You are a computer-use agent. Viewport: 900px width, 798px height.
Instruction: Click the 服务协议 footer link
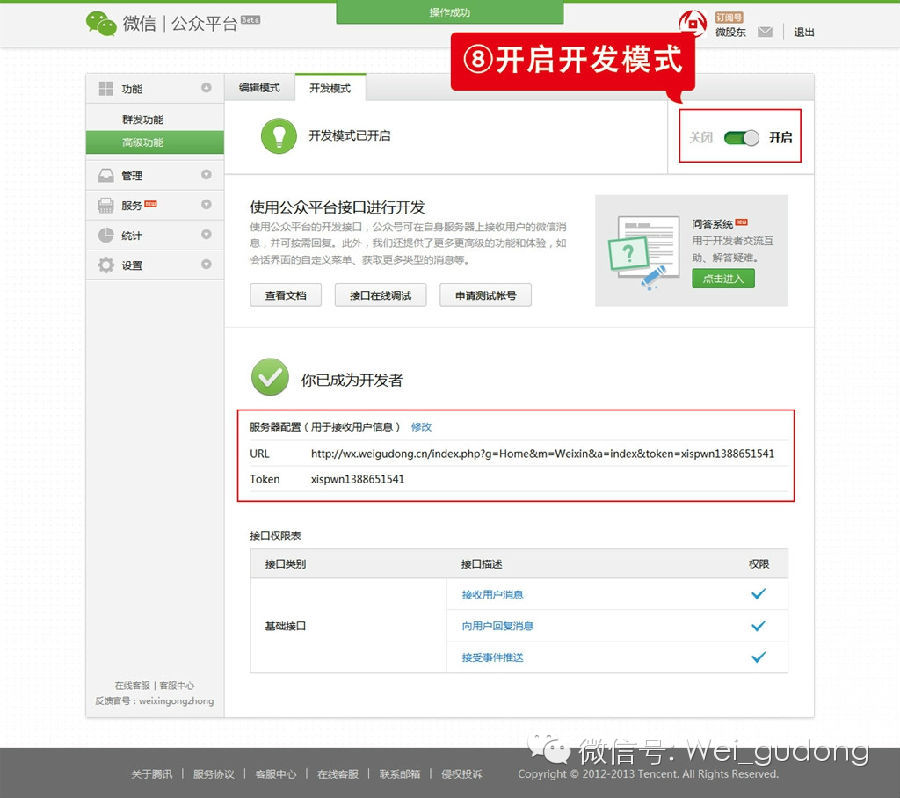click(214, 774)
